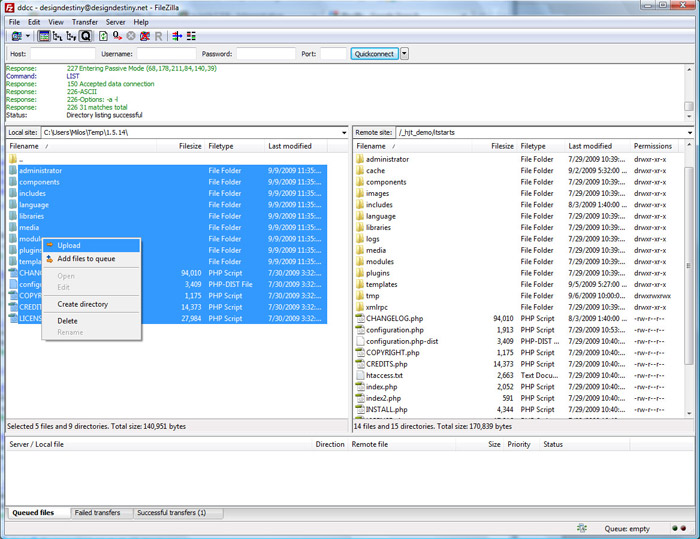Sort remote list by Filetype header

pyautogui.click(x=540, y=146)
